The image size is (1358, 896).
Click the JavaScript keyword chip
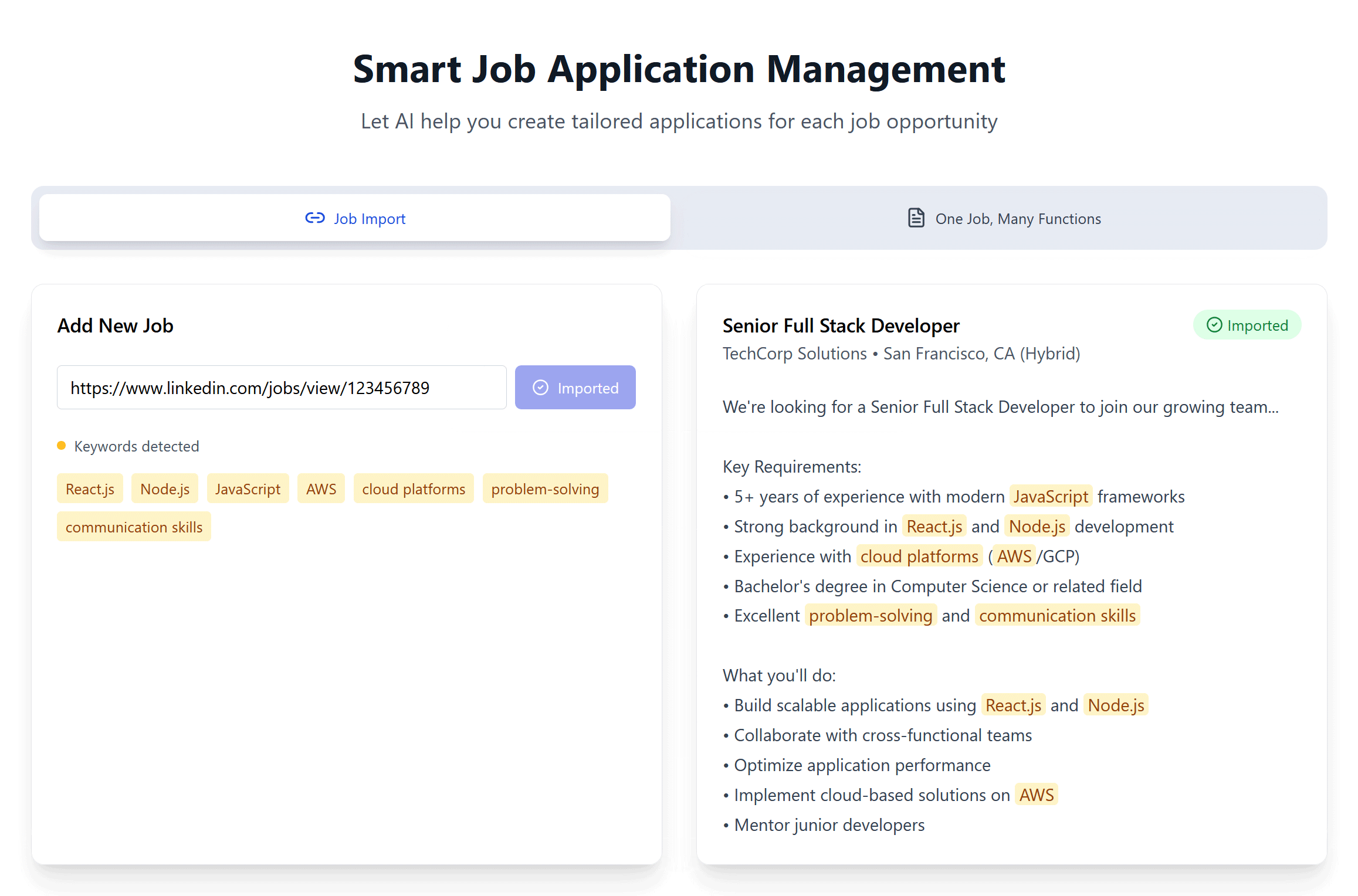pyautogui.click(x=248, y=488)
